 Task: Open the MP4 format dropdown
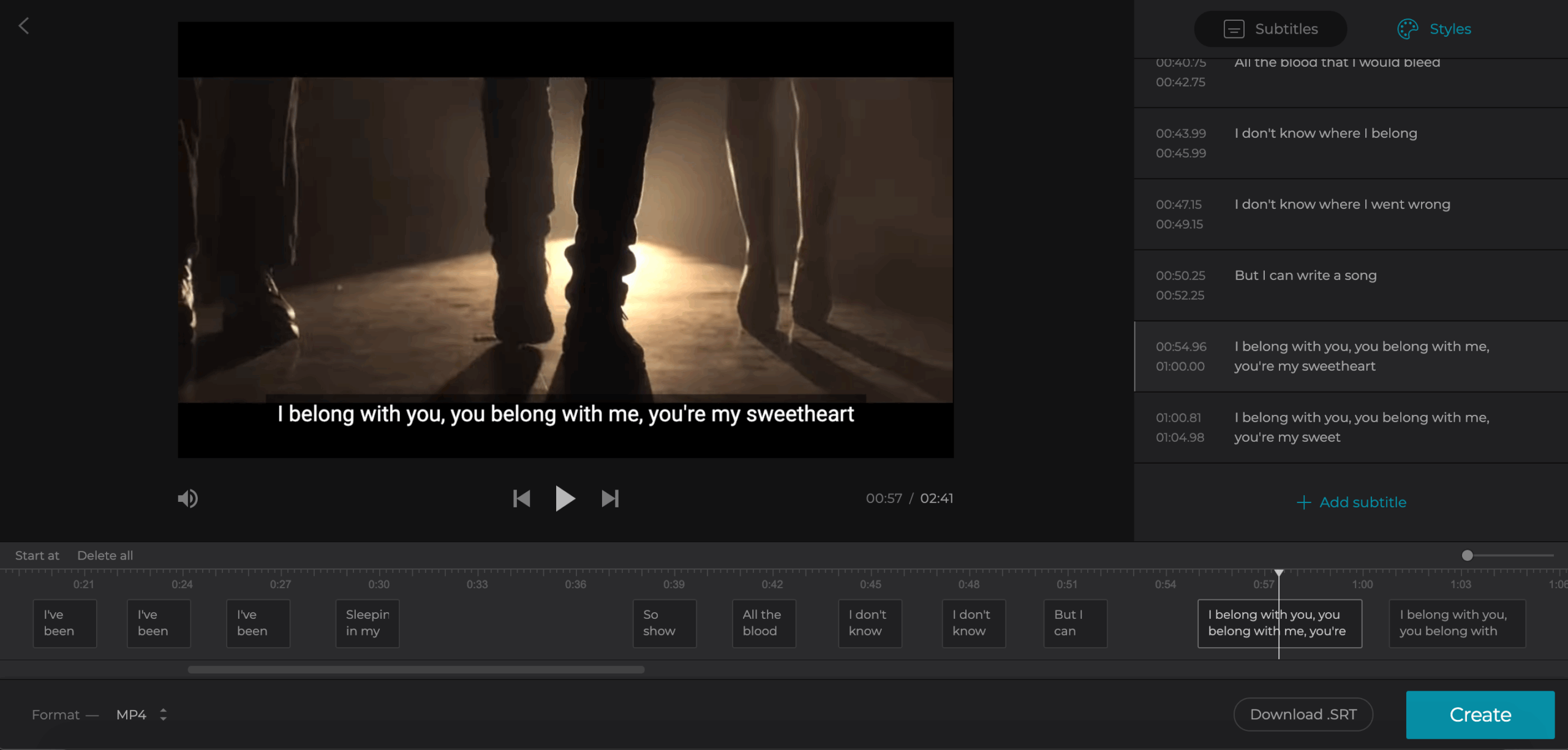(x=141, y=714)
